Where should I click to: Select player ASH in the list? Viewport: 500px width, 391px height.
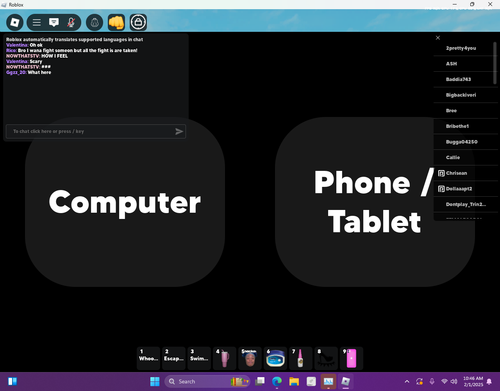(x=465, y=64)
